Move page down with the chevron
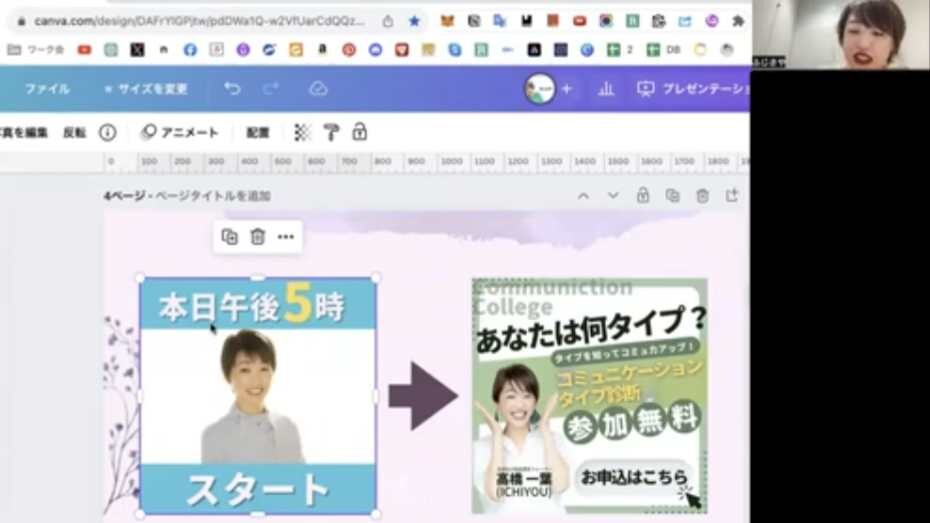The width and height of the screenshot is (930, 523). (x=613, y=196)
